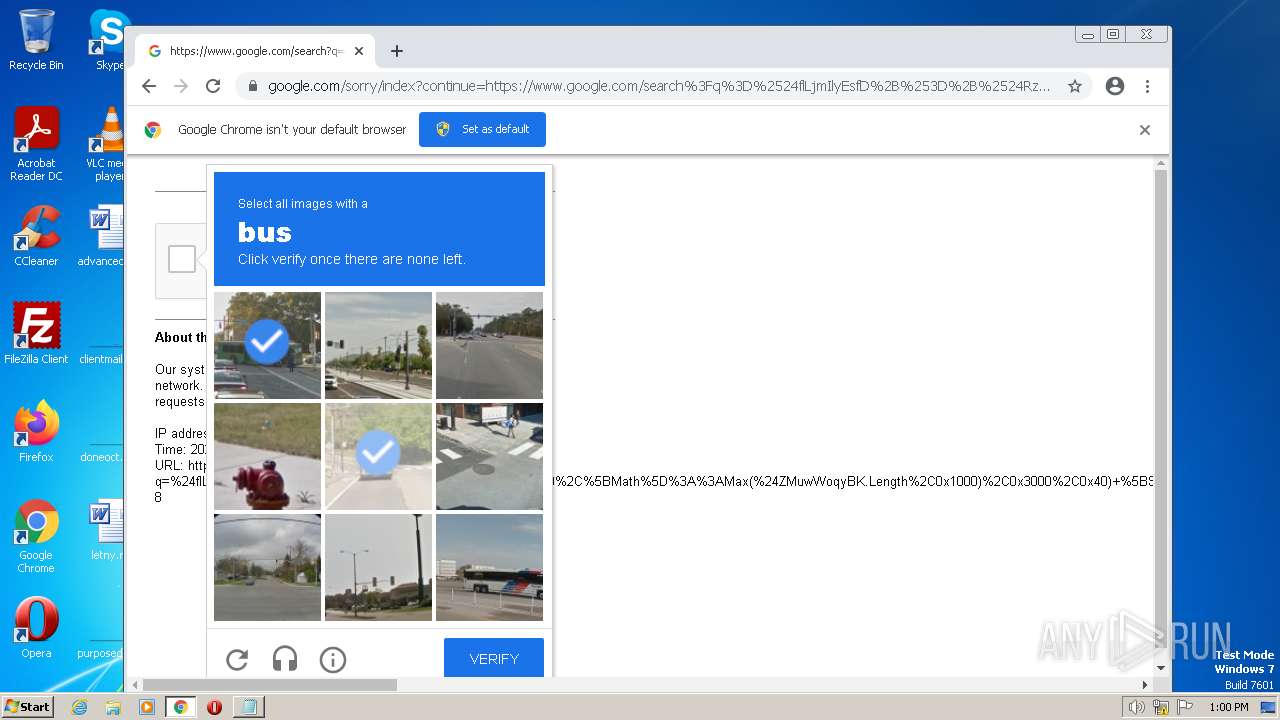
Task: Open the Chrome profile avatar menu
Action: (1115, 86)
